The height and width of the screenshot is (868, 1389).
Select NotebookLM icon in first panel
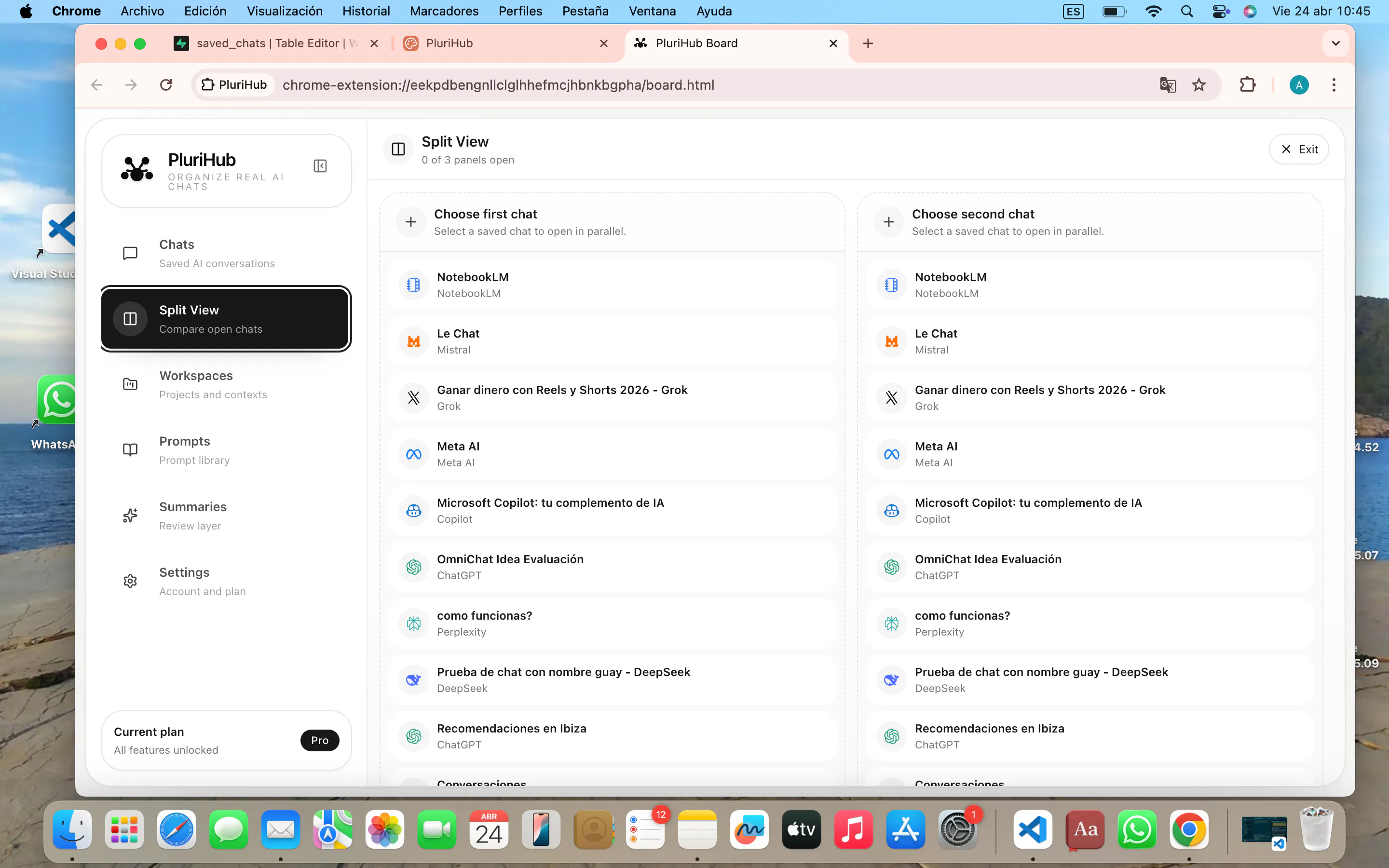coord(413,285)
